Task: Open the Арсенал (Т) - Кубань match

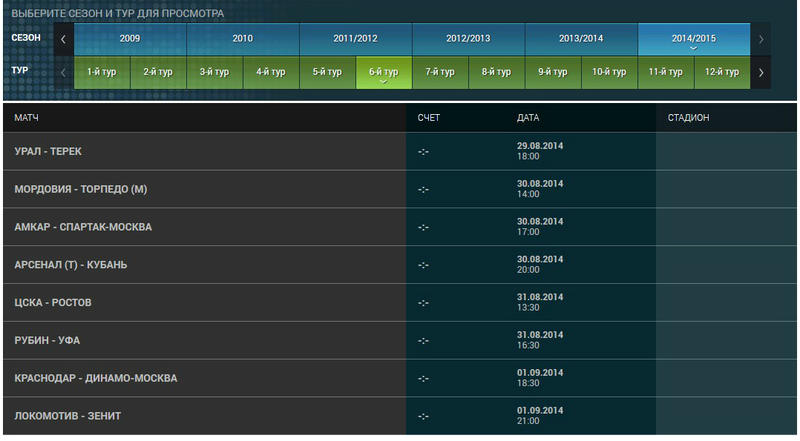Action: click(x=71, y=265)
